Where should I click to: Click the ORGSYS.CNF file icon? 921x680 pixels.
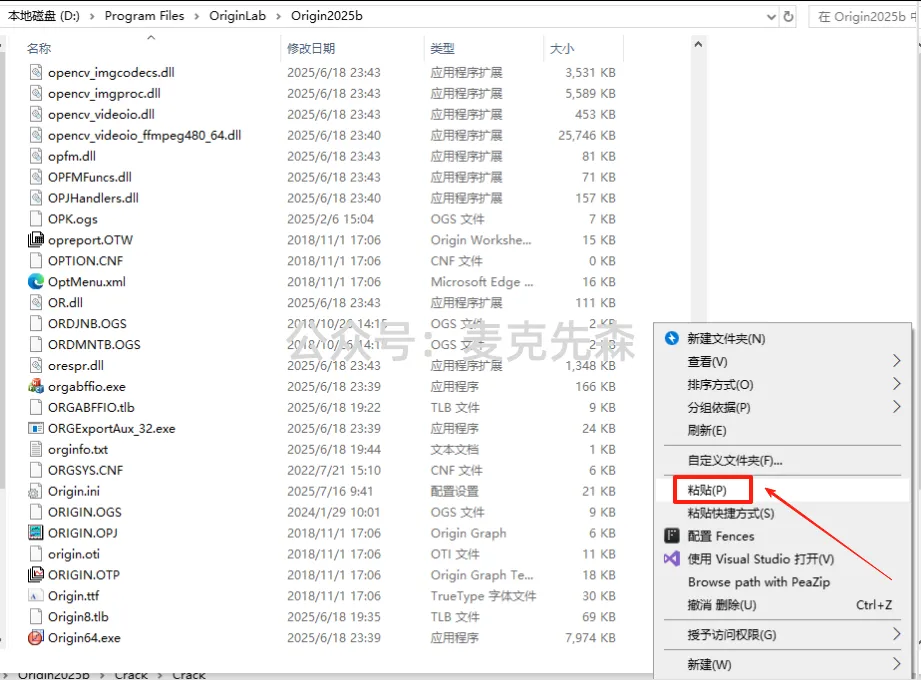click(x=36, y=470)
